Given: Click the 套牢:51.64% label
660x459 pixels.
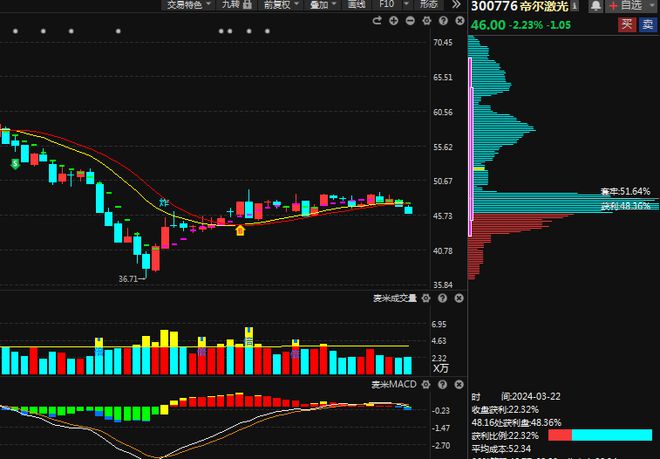Looking at the screenshot, I should tap(625, 192).
